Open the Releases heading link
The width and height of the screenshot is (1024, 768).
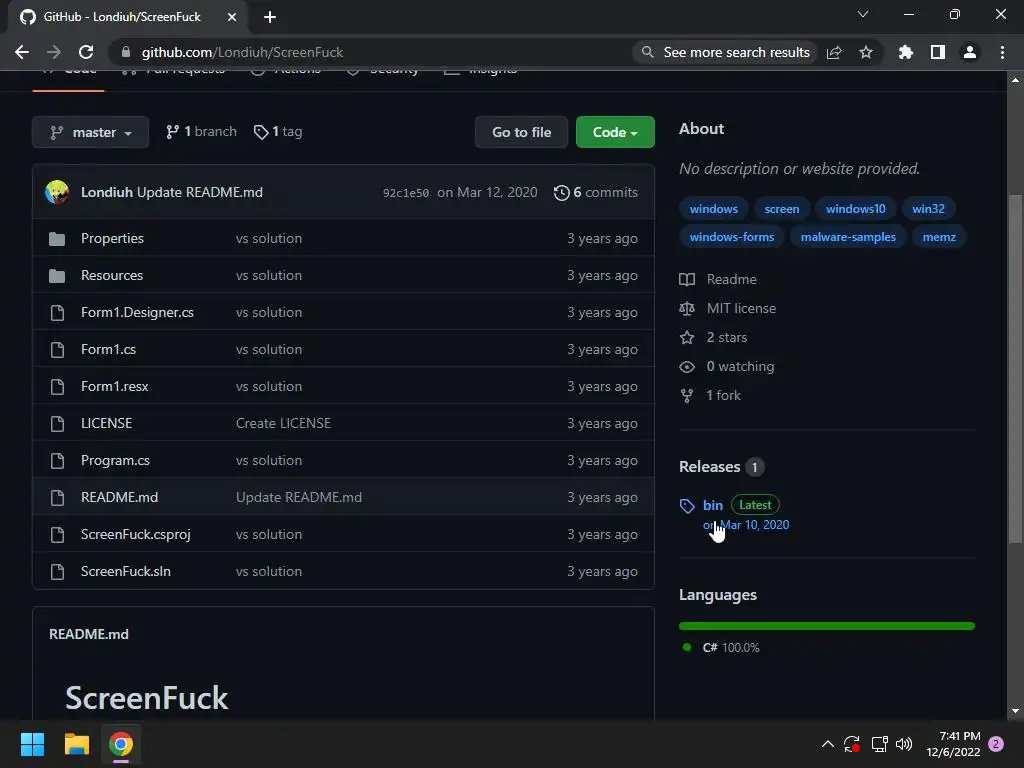pyautogui.click(x=722, y=467)
